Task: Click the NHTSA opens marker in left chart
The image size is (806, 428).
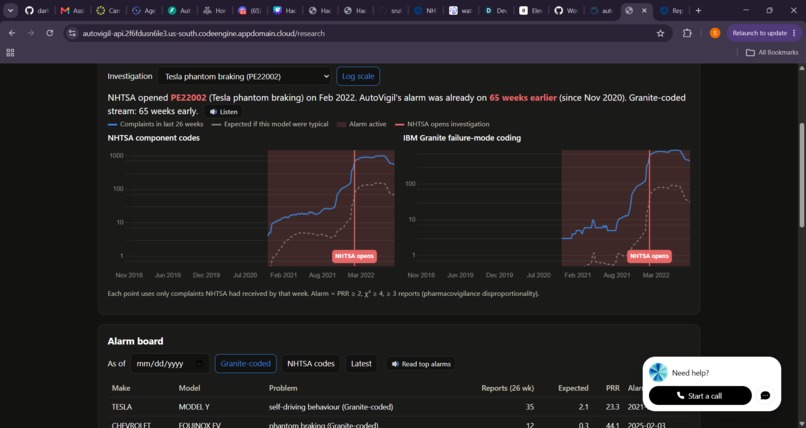Action: pos(354,256)
